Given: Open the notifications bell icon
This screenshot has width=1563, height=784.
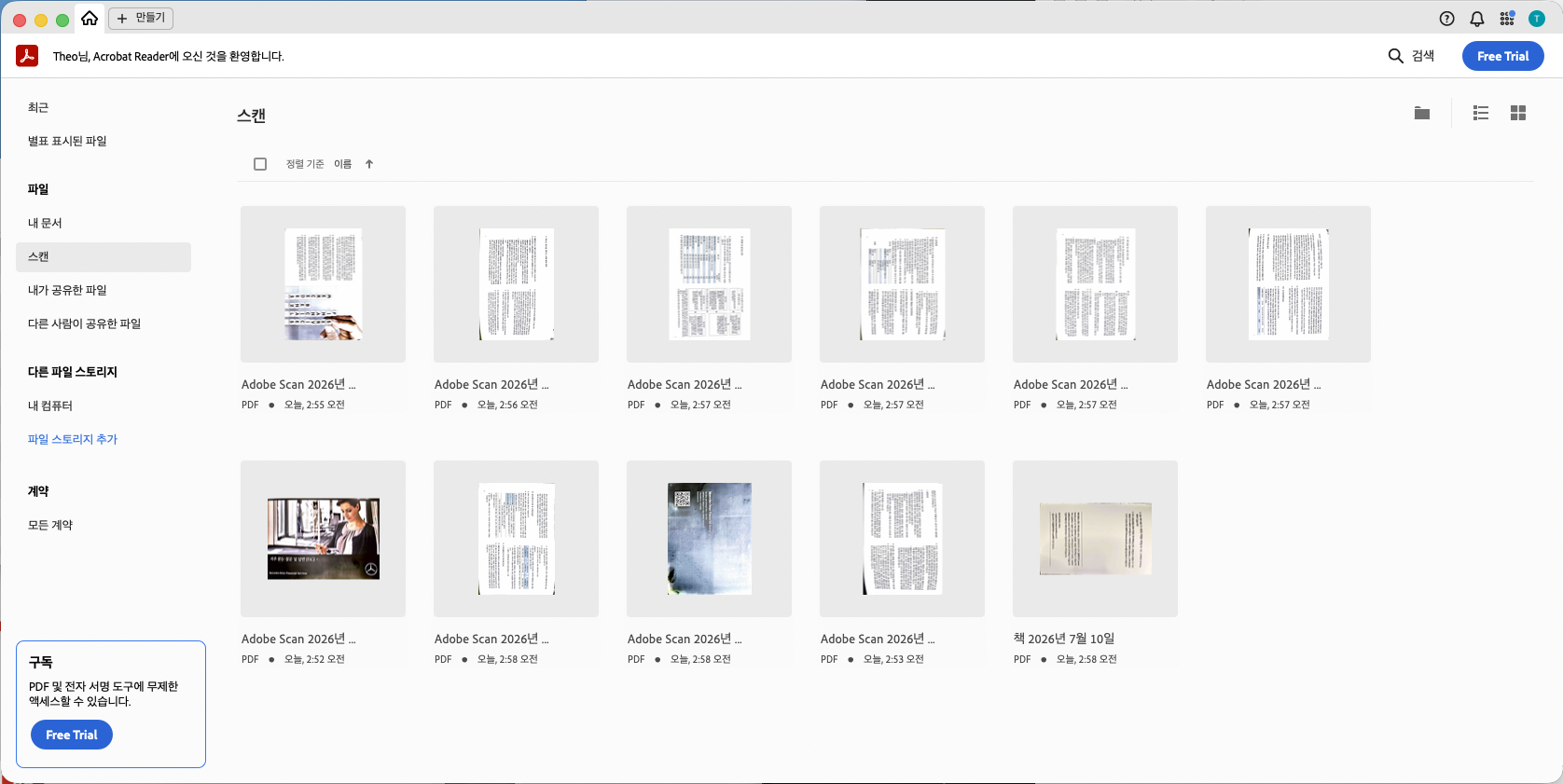Looking at the screenshot, I should (x=1477, y=19).
